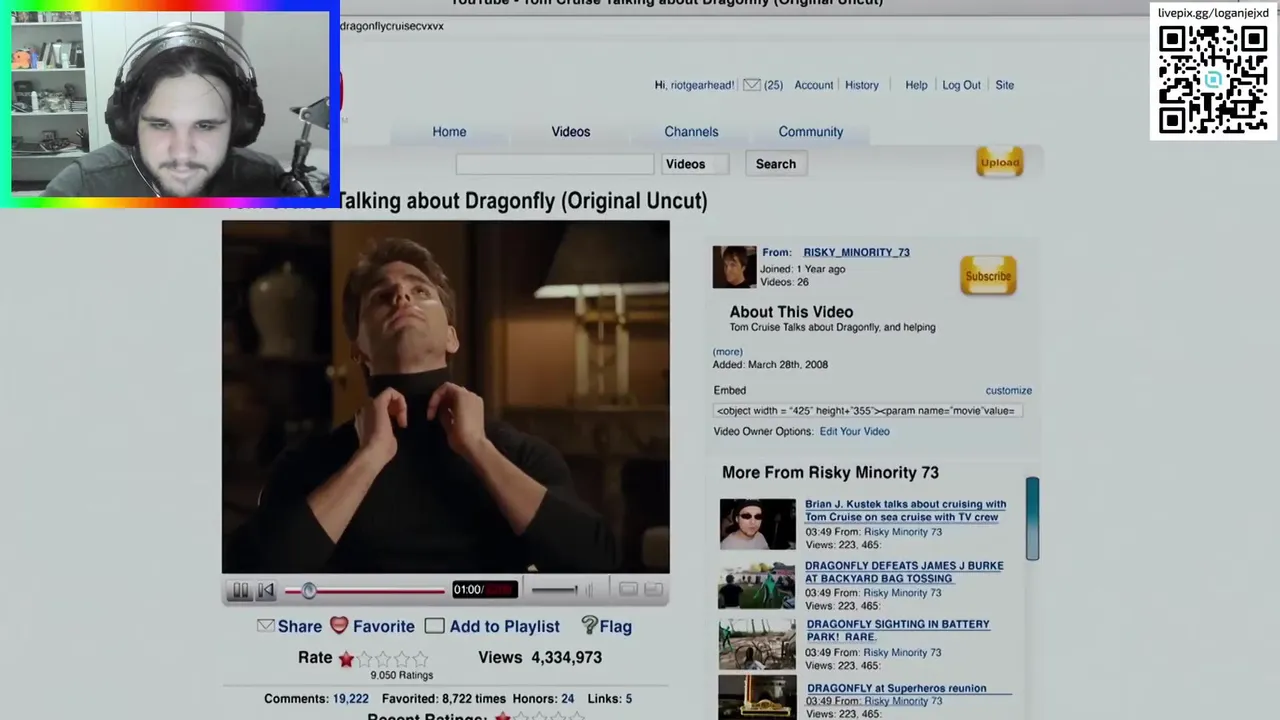The height and width of the screenshot is (720, 1280).
Task: Adjust the player volume slider
Action: point(554,590)
